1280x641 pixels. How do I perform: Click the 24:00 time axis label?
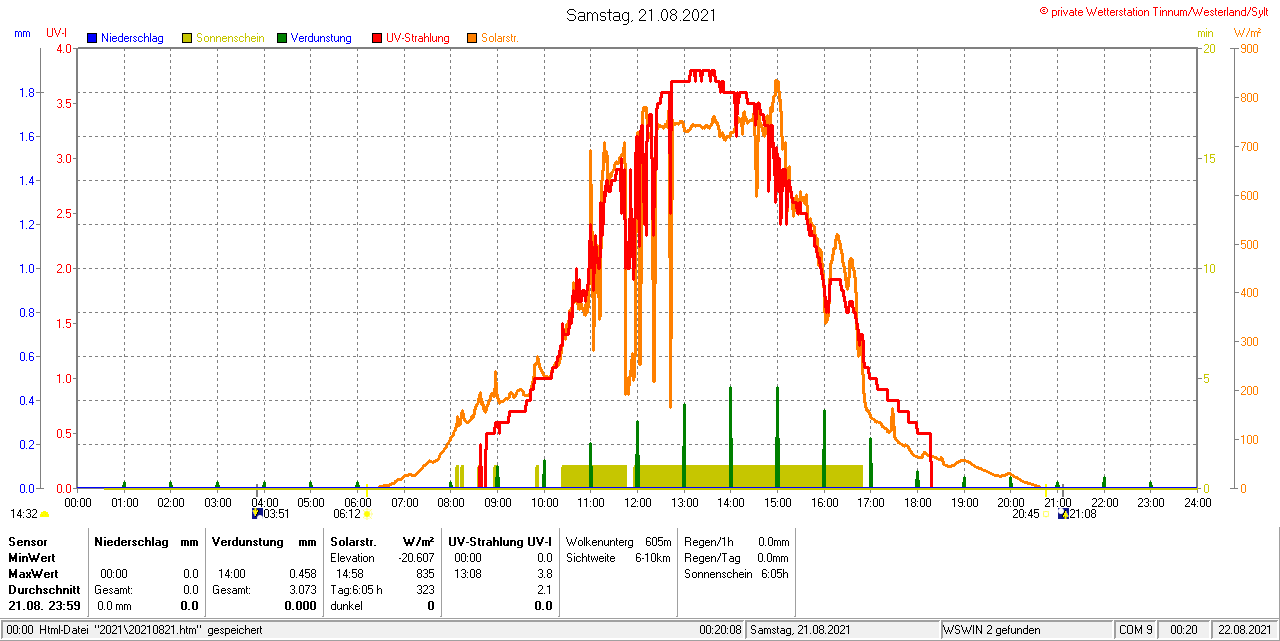[x=1197, y=502]
